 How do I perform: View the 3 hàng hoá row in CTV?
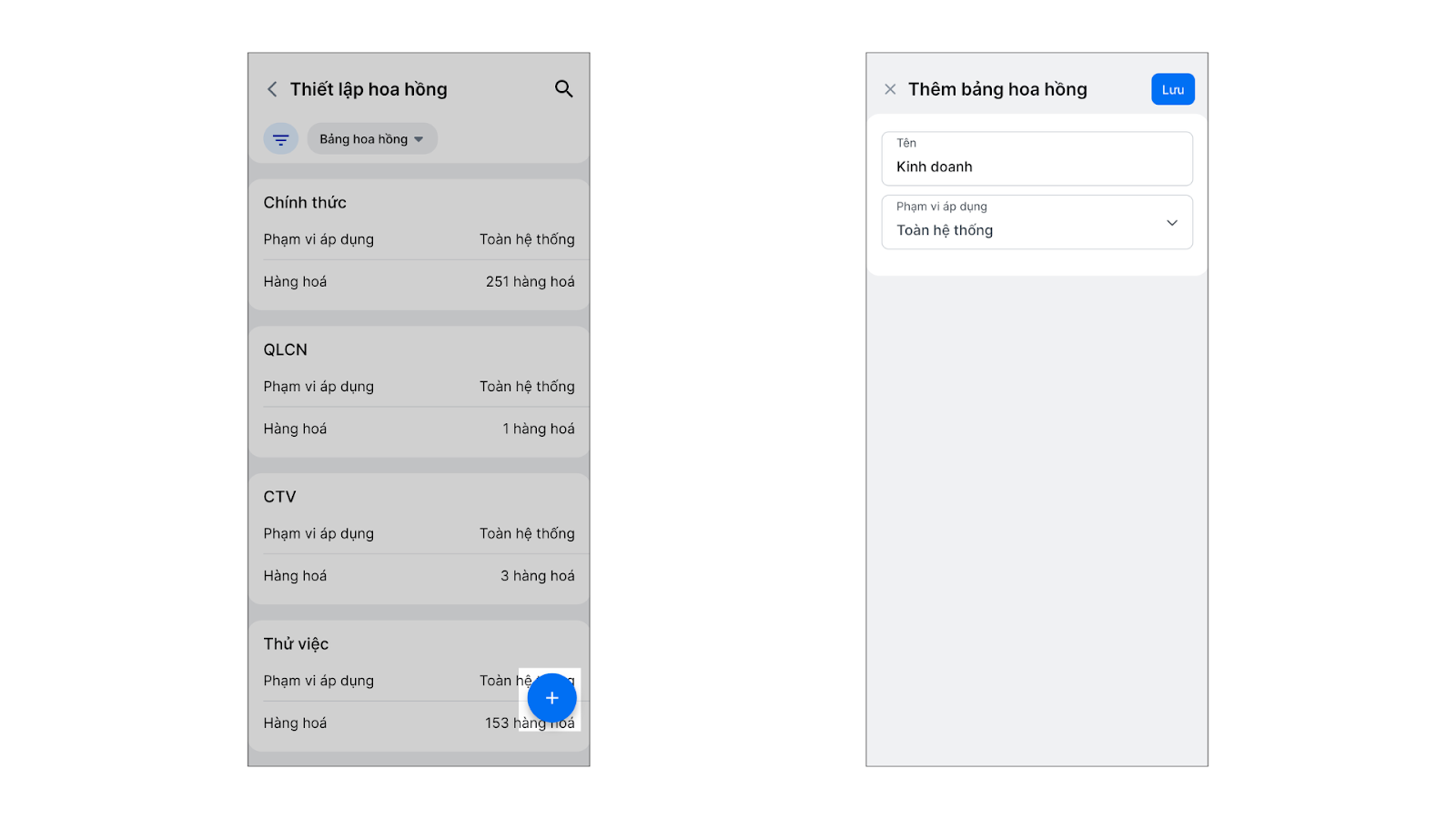pyautogui.click(x=419, y=576)
